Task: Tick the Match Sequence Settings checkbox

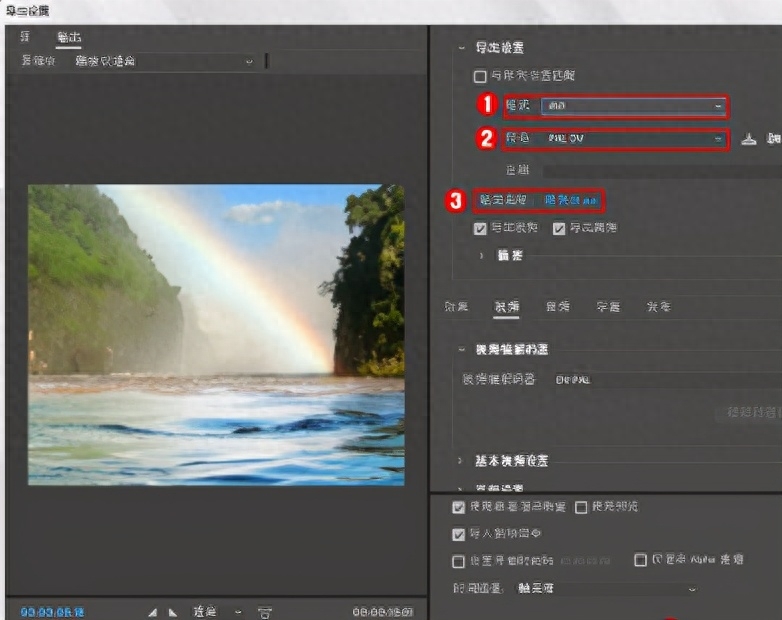Action: click(x=480, y=76)
